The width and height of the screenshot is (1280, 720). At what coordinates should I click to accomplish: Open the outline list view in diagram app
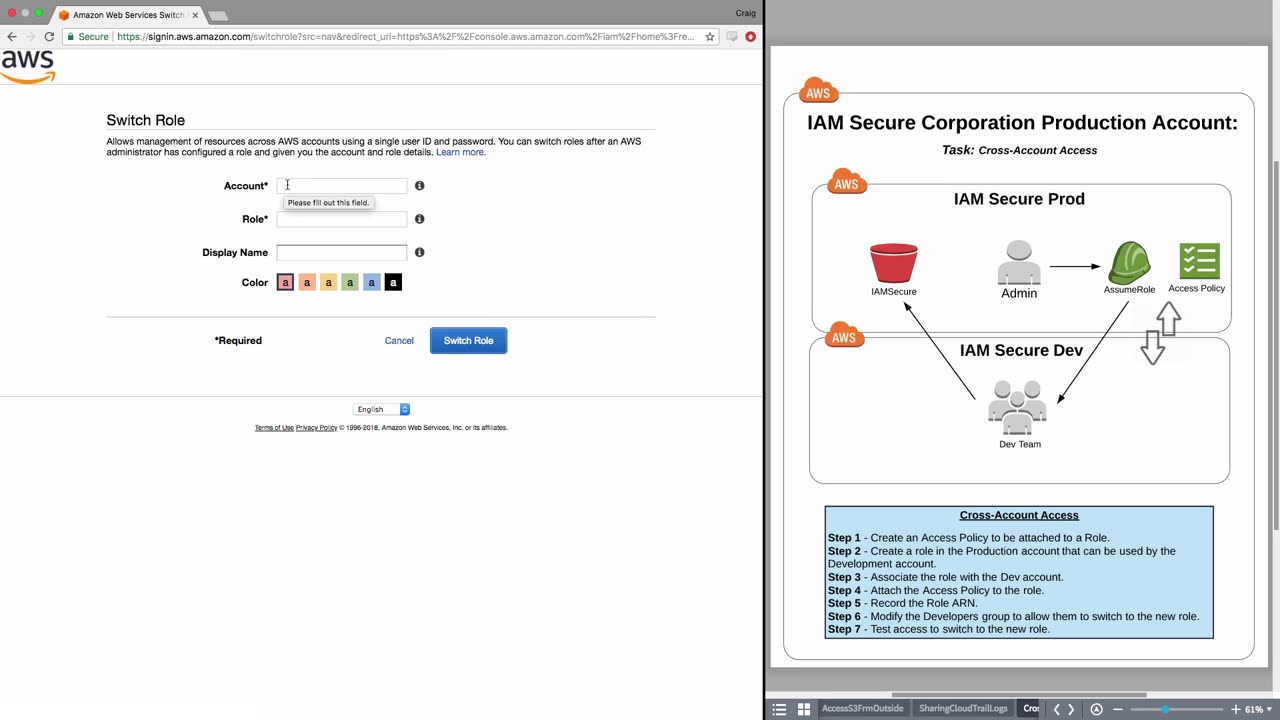coord(780,709)
